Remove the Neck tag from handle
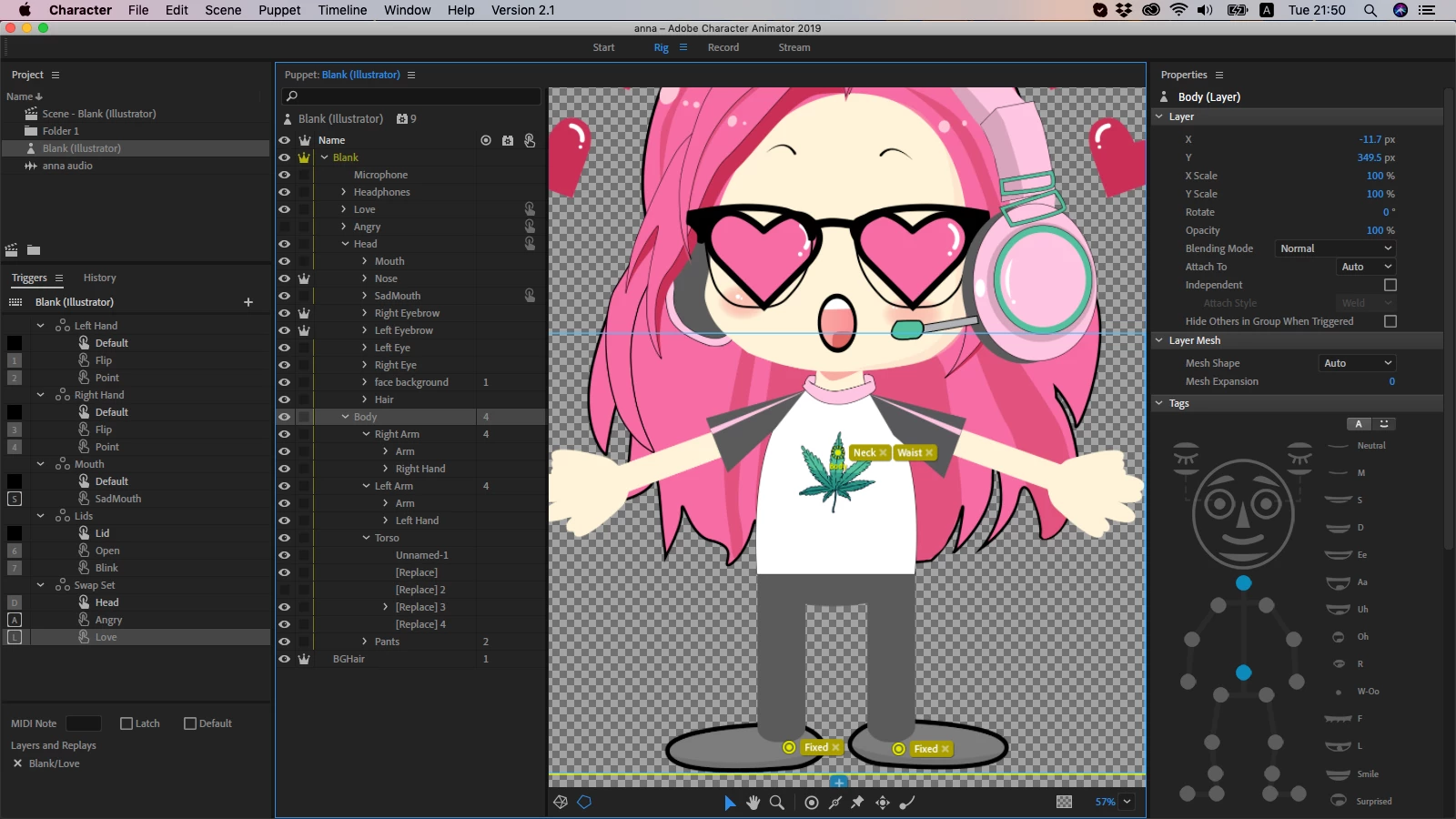The image size is (1456, 819). (883, 452)
